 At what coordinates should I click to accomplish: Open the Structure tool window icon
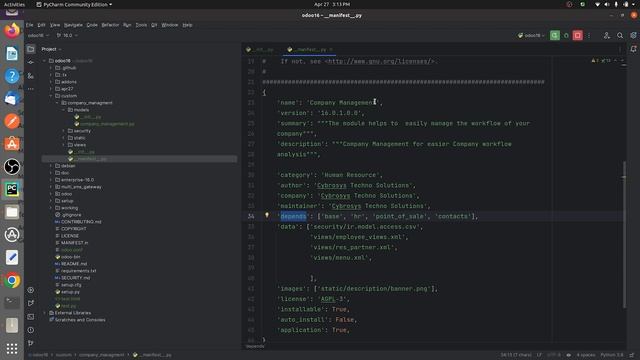[31, 76]
